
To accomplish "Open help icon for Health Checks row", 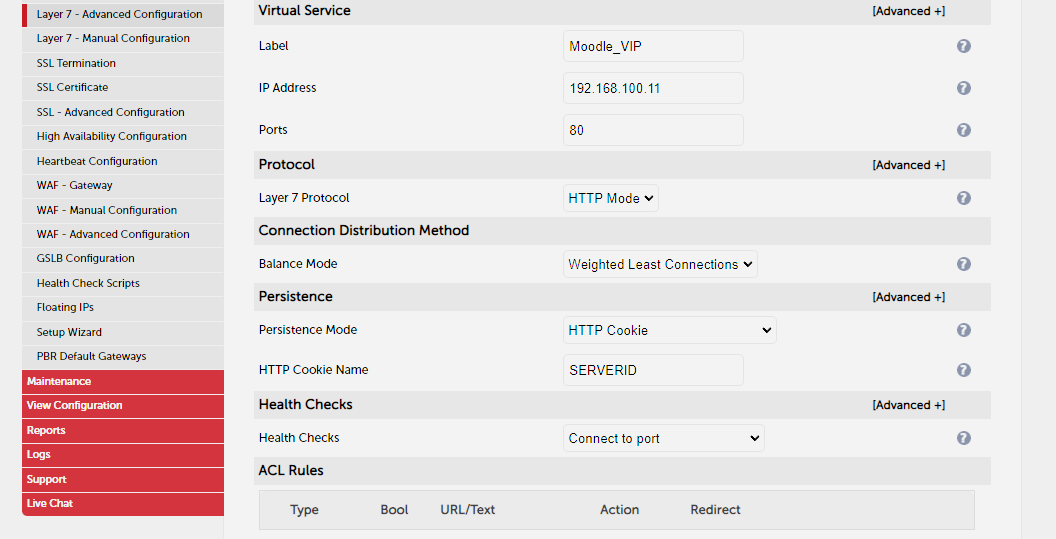I will point(964,438).
